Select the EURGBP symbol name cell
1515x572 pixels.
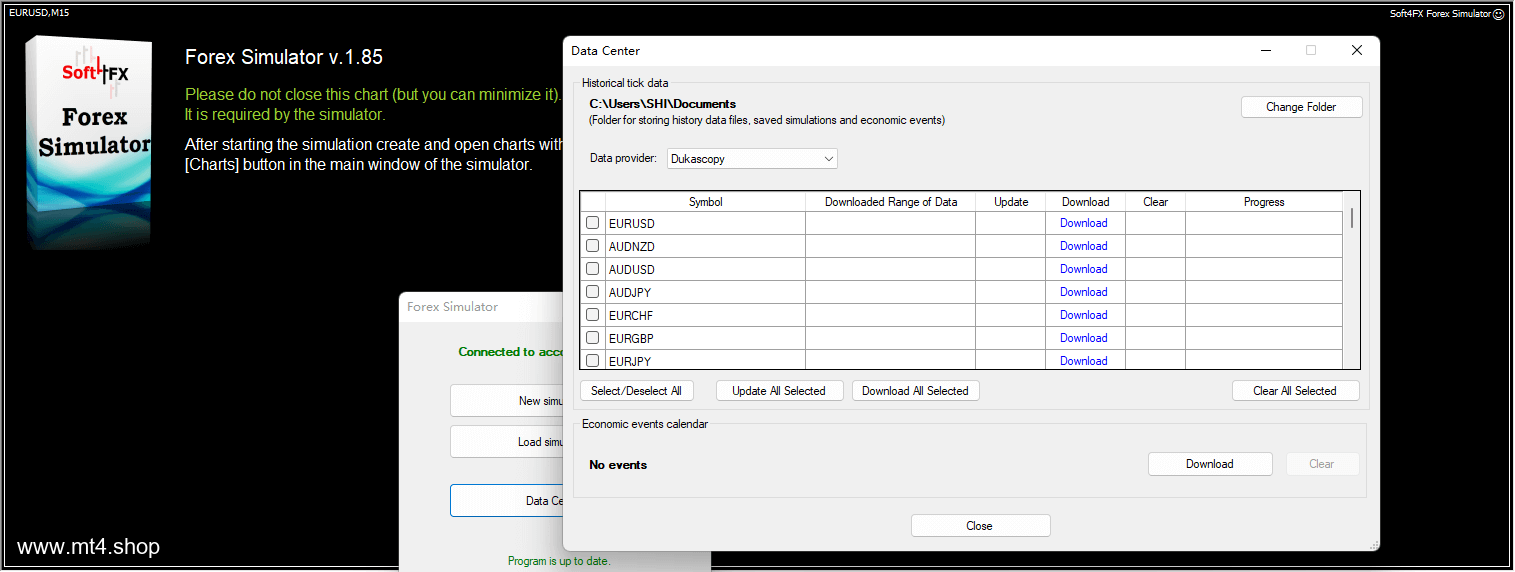click(x=705, y=338)
